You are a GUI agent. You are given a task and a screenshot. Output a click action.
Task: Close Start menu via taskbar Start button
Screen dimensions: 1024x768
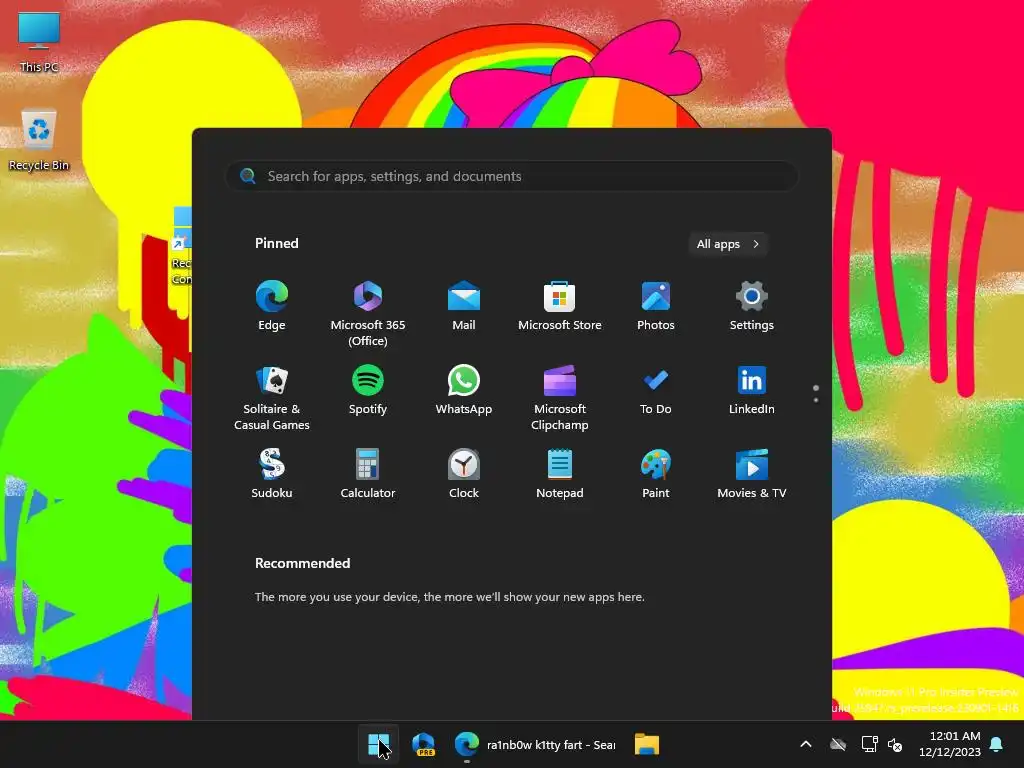[x=378, y=744]
